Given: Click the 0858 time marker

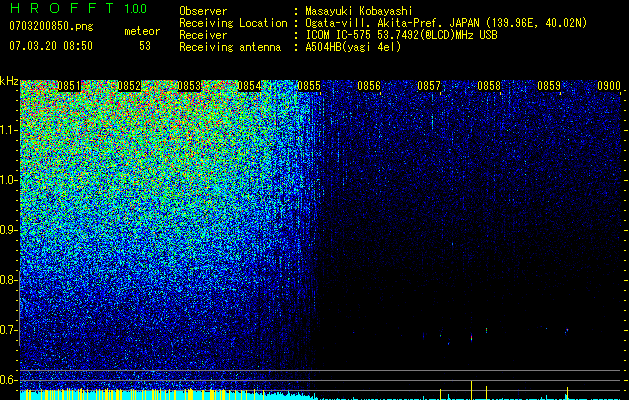Looking at the screenshot, I should tap(489, 86).
